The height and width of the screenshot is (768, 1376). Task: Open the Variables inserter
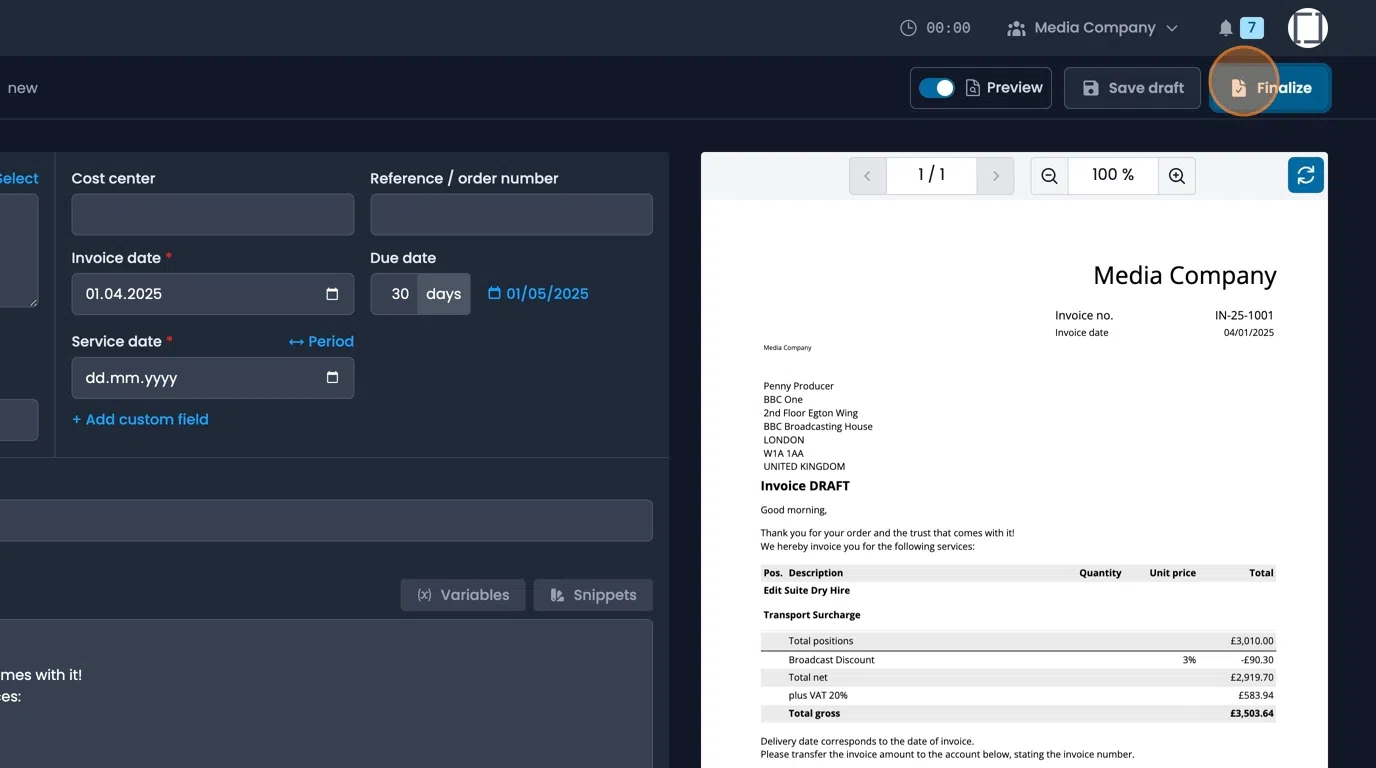(x=463, y=594)
